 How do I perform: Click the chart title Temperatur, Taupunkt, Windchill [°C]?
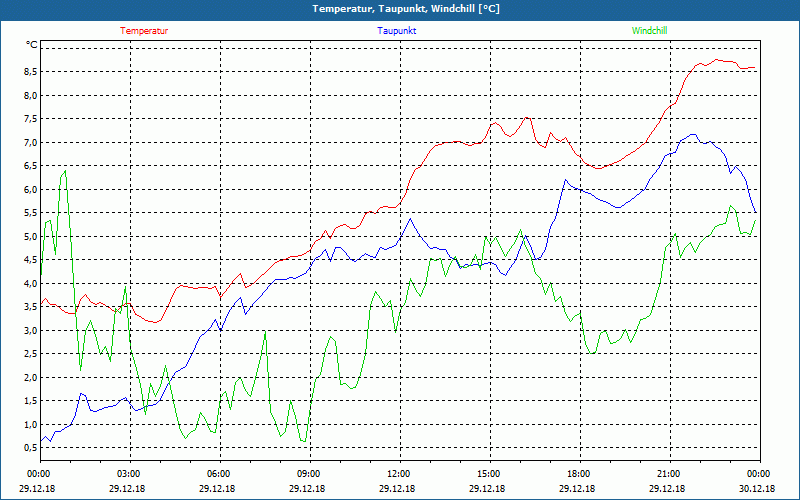pyautogui.click(x=406, y=9)
